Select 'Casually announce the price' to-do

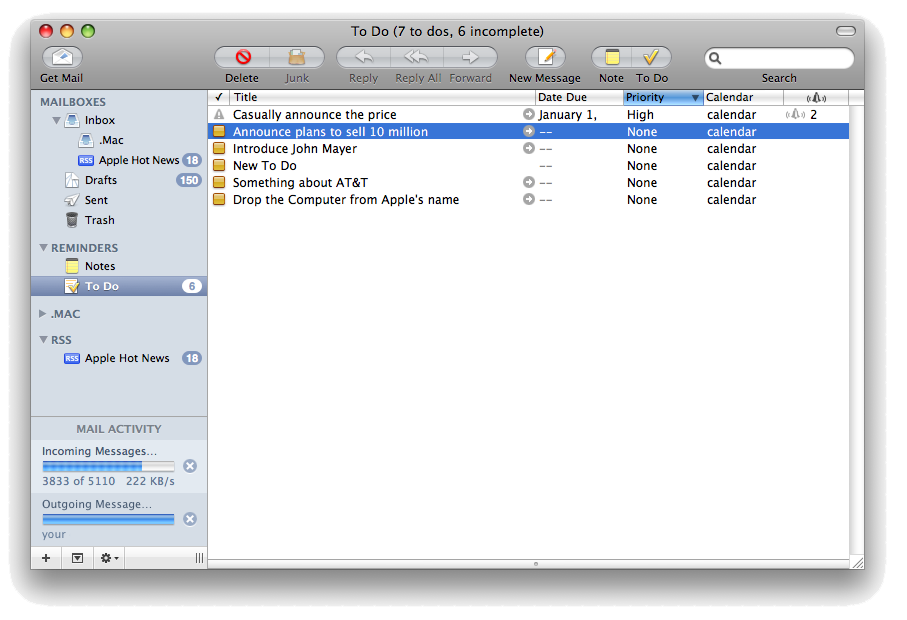(315, 115)
